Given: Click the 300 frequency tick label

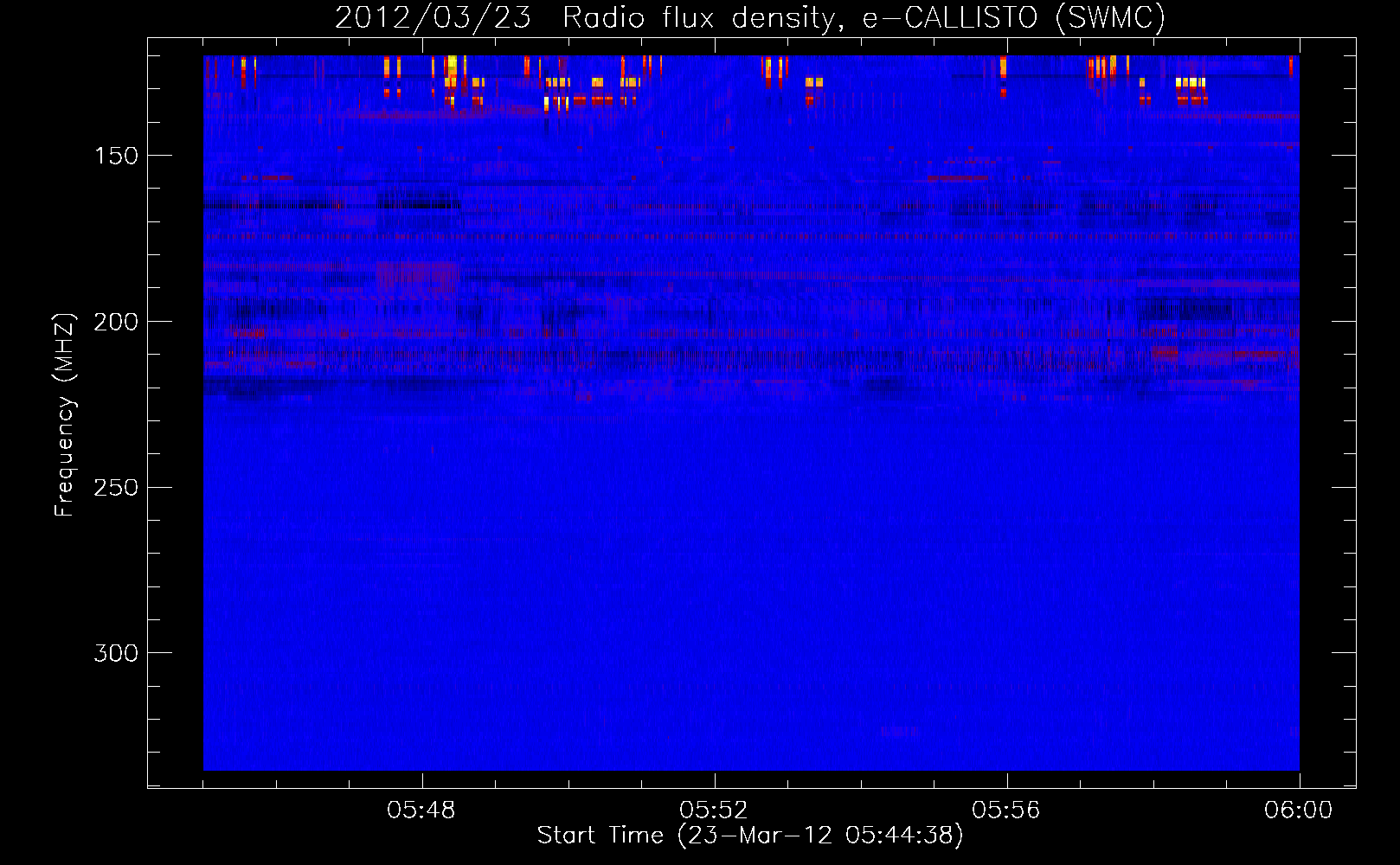Looking at the screenshot, I should point(116,653).
